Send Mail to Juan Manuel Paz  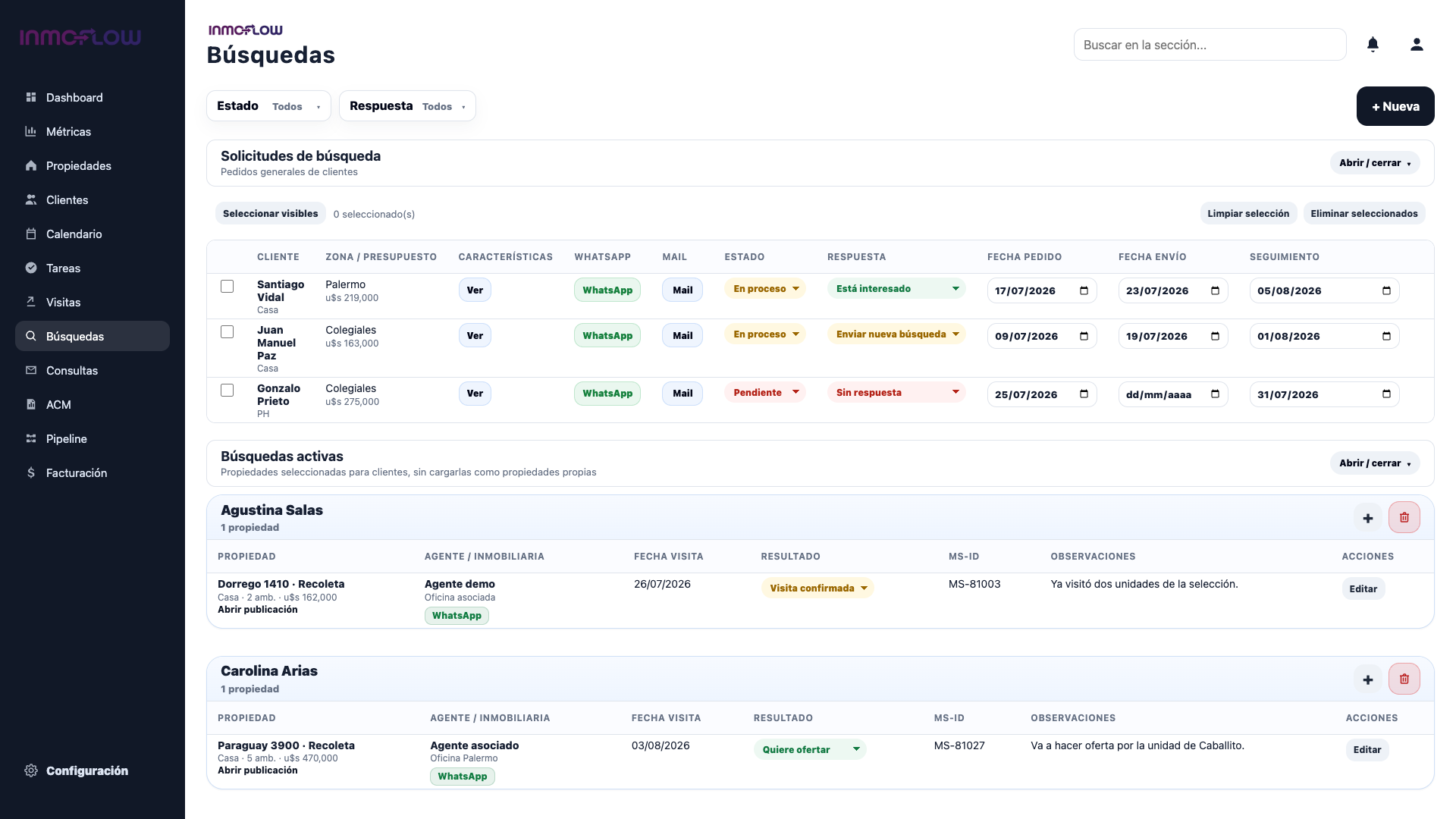[682, 336]
